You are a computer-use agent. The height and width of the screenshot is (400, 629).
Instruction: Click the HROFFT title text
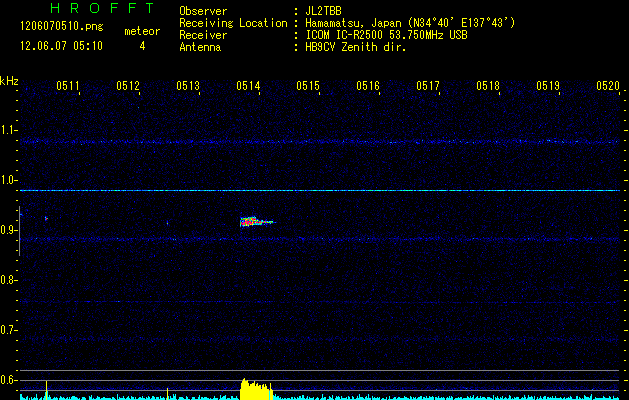tap(86, 10)
